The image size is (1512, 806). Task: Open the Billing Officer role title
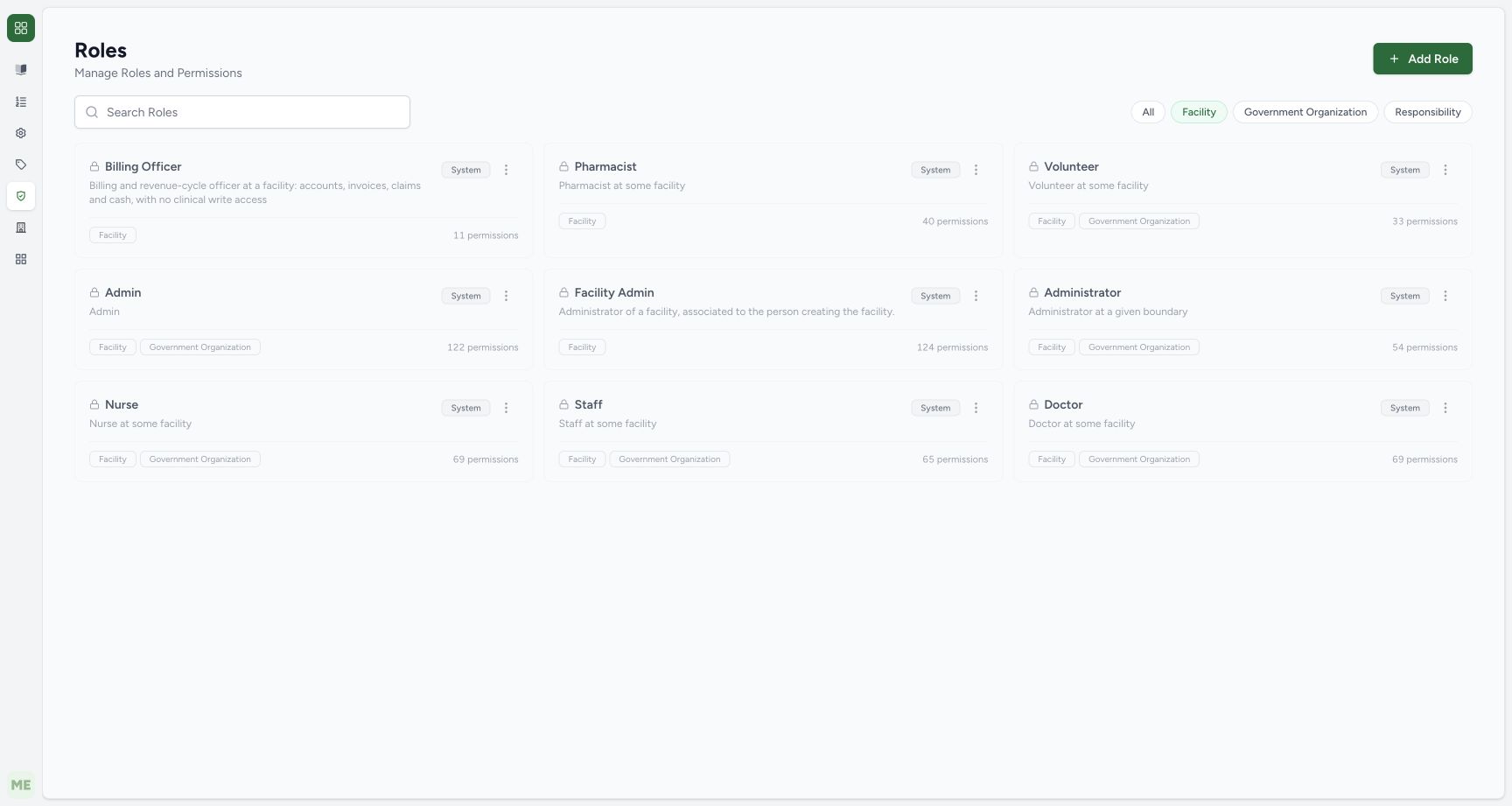point(143,166)
